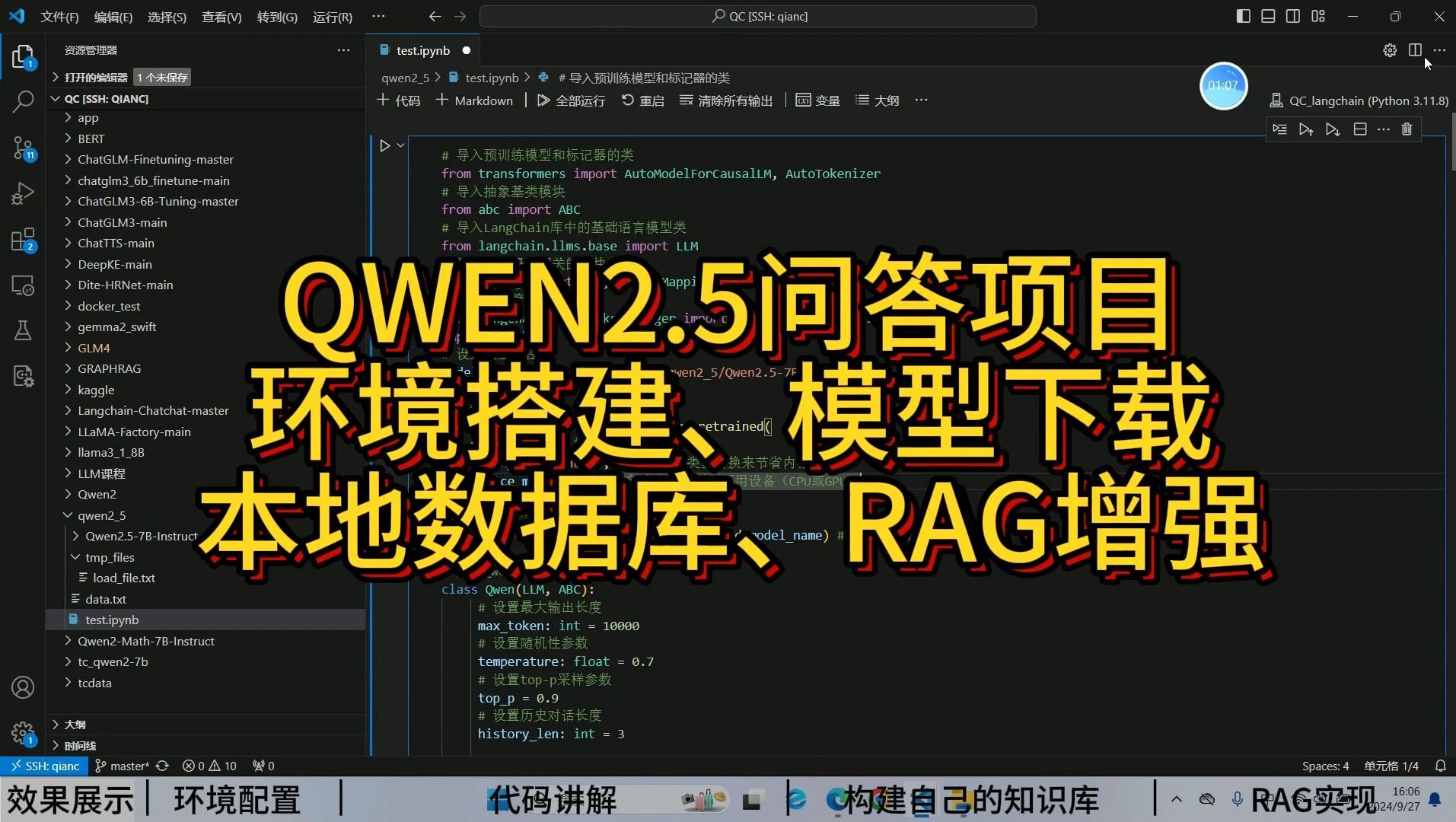This screenshot has height=822, width=1456.
Task: Execute above cells icon
Action: [x=1306, y=129]
